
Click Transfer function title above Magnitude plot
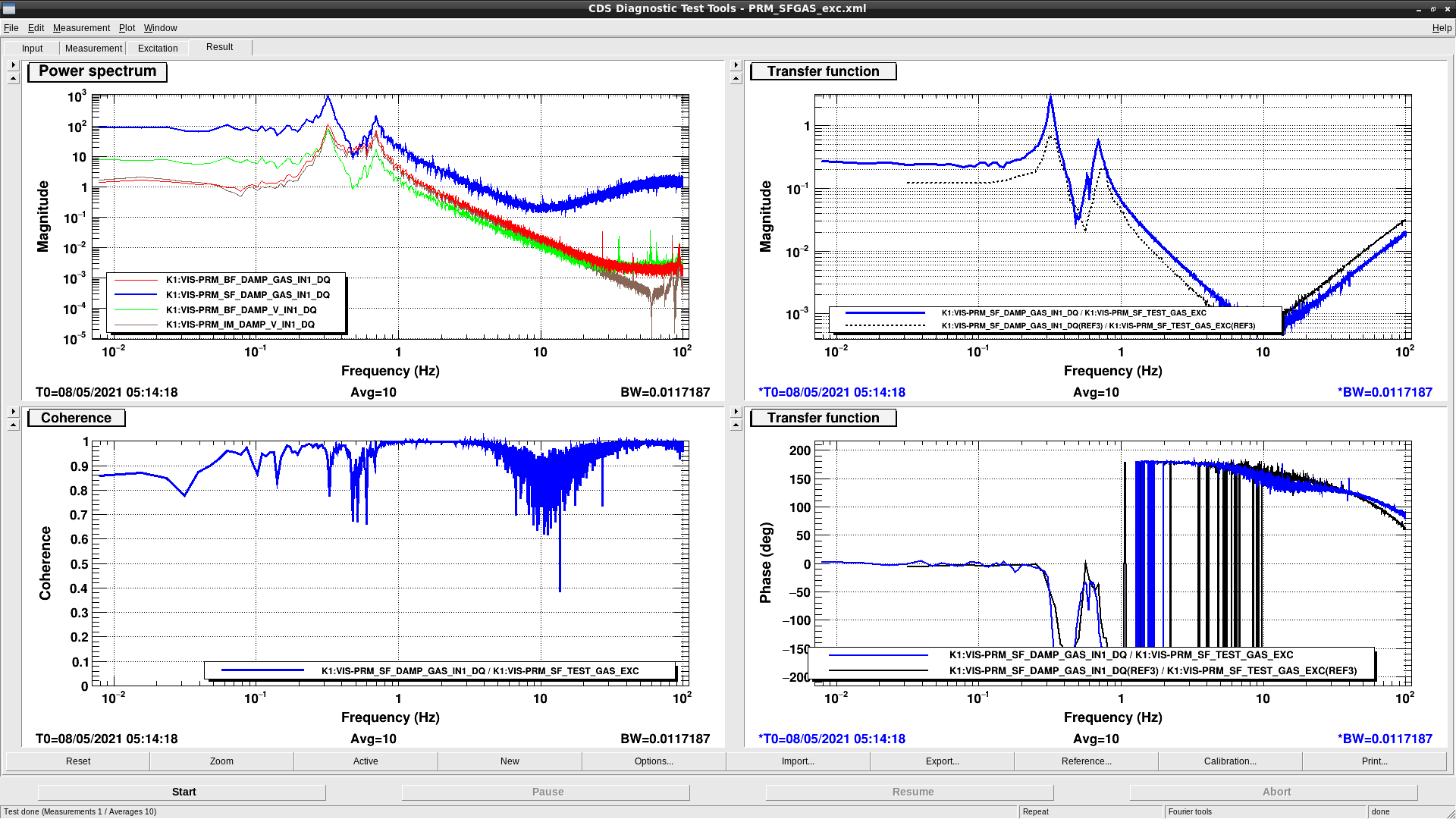click(x=823, y=71)
